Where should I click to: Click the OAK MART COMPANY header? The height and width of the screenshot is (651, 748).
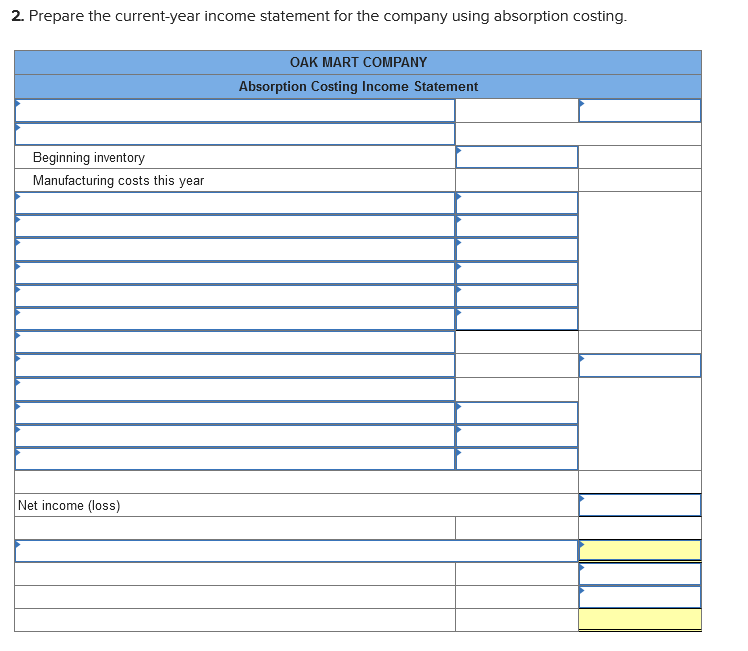tap(358, 62)
